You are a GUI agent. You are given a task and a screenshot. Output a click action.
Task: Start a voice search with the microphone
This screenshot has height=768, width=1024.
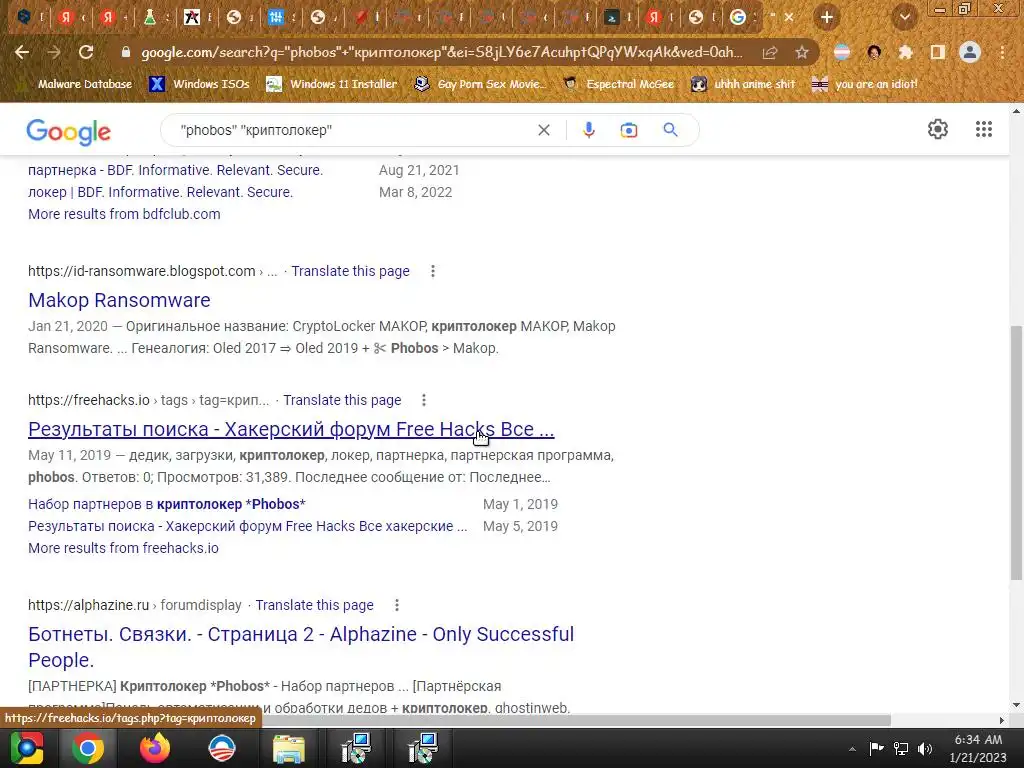[x=588, y=130]
